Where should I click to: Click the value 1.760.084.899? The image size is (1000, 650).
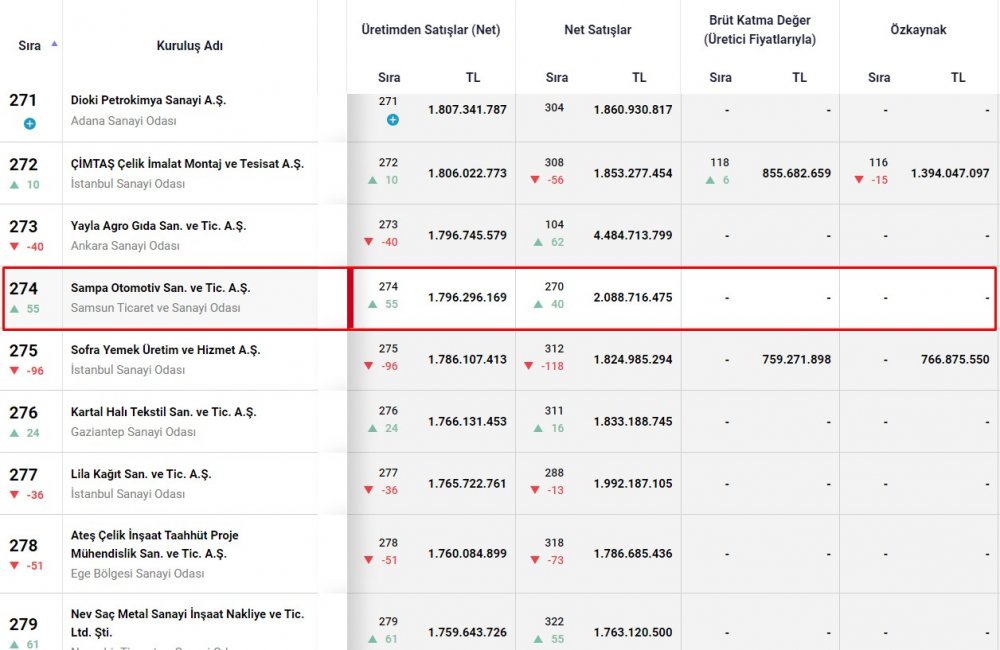[467, 553]
